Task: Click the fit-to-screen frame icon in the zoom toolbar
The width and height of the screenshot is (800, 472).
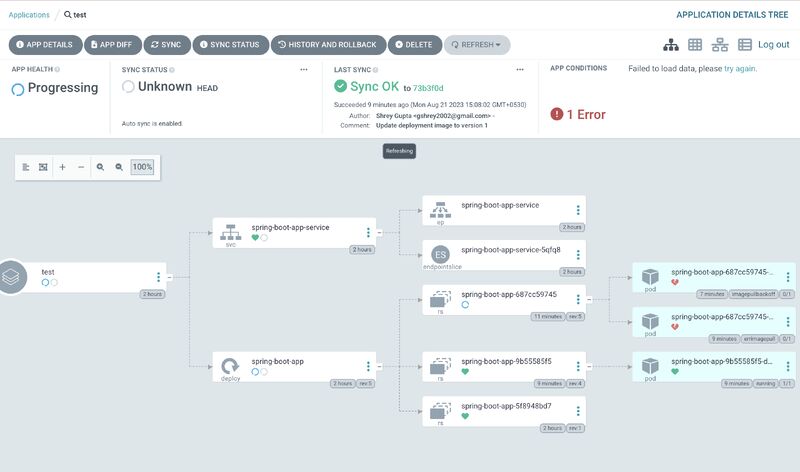Action: [43, 167]
